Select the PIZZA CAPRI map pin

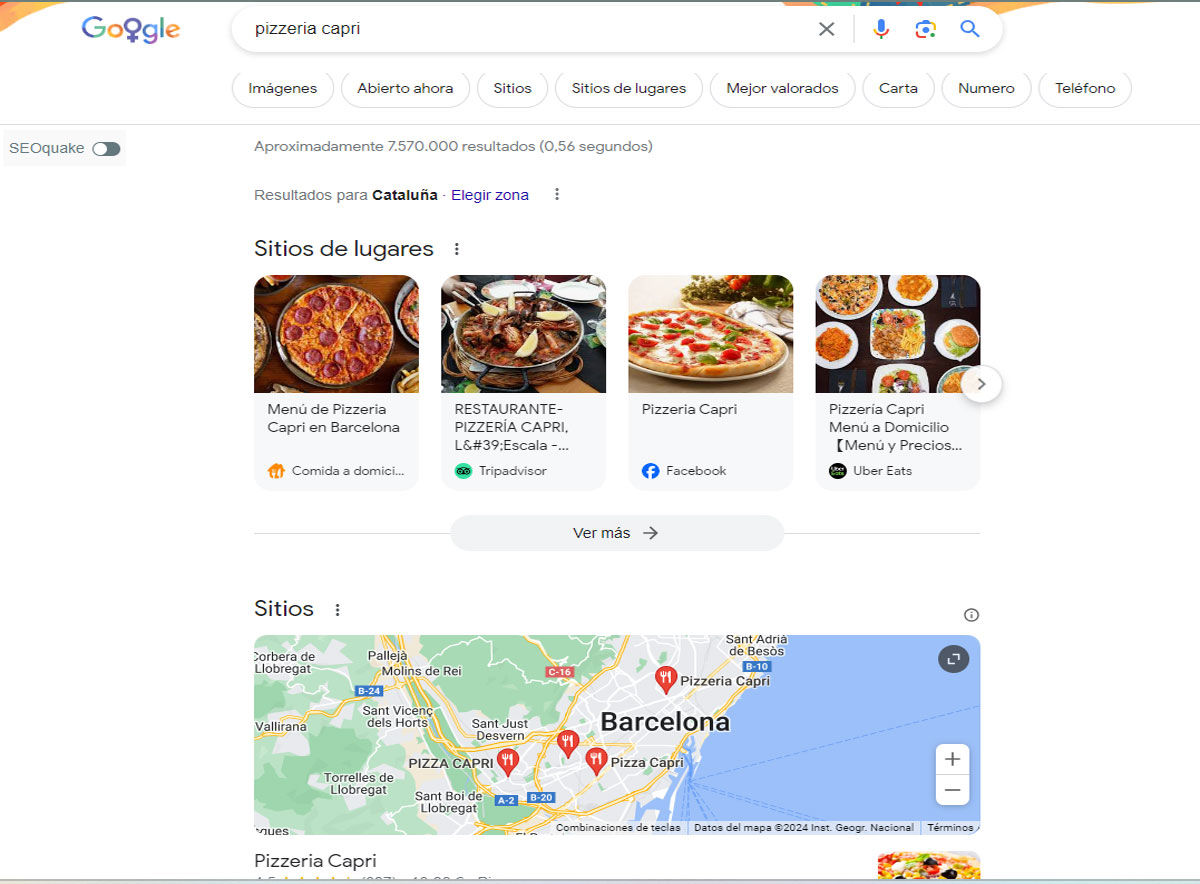tap(508, 762)
